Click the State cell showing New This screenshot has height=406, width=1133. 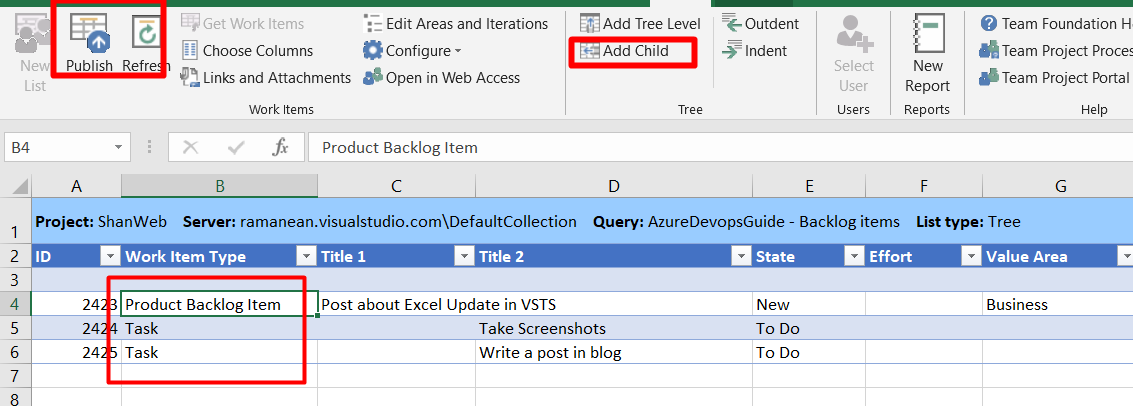[809, 304]
